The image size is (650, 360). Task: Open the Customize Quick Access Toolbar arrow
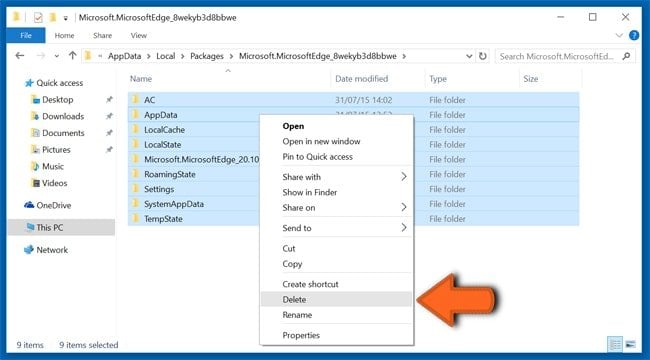65,18
